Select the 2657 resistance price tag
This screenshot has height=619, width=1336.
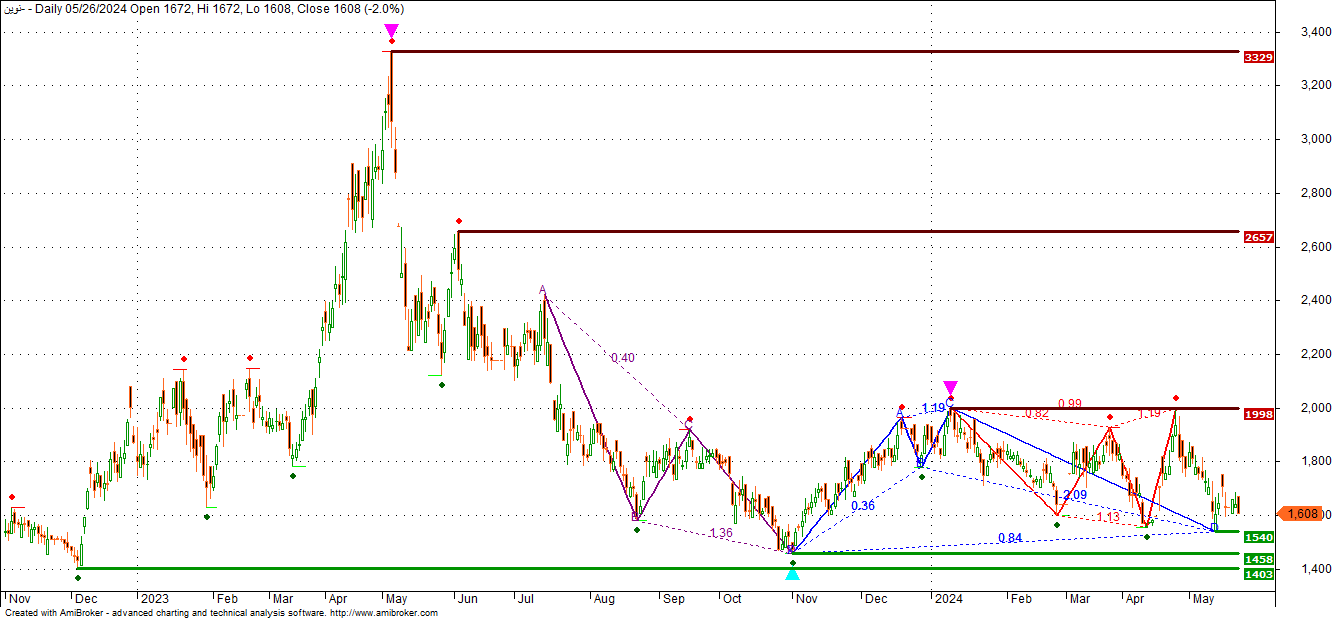click(x=1258, y=237)
